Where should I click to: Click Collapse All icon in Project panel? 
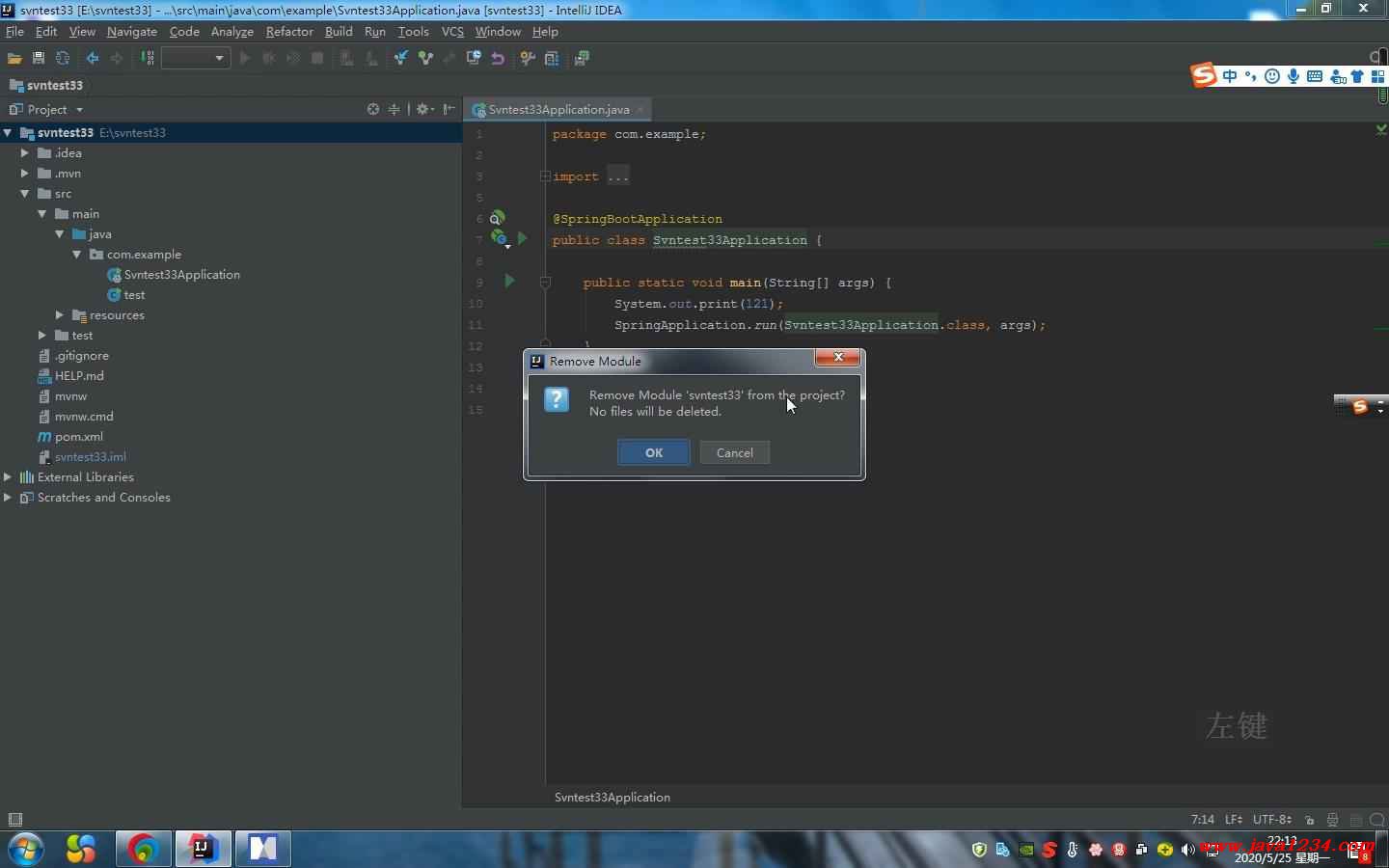(394, 109)
